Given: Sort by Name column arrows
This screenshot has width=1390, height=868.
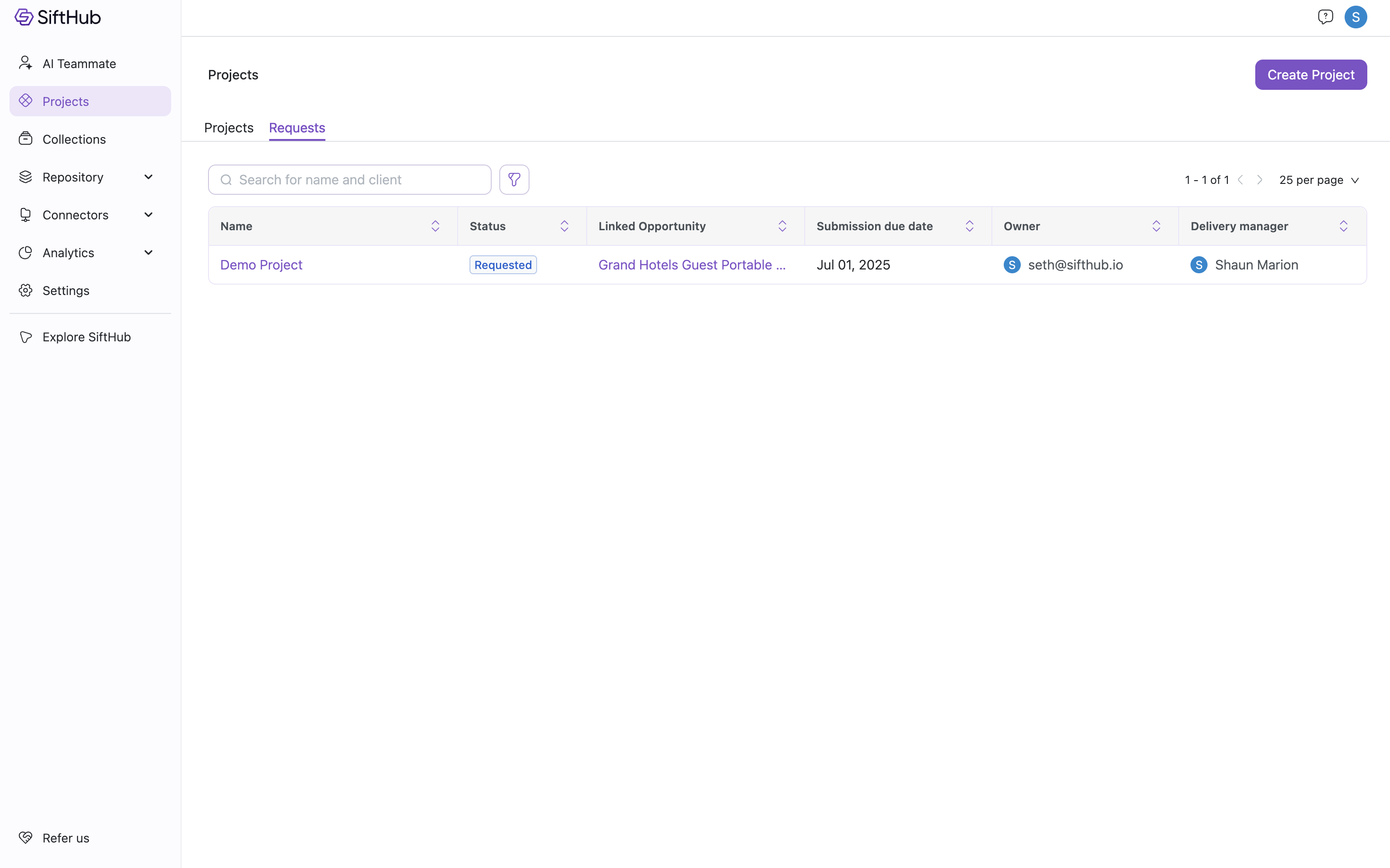Looking at the screenshot, I should click(435, 226).
